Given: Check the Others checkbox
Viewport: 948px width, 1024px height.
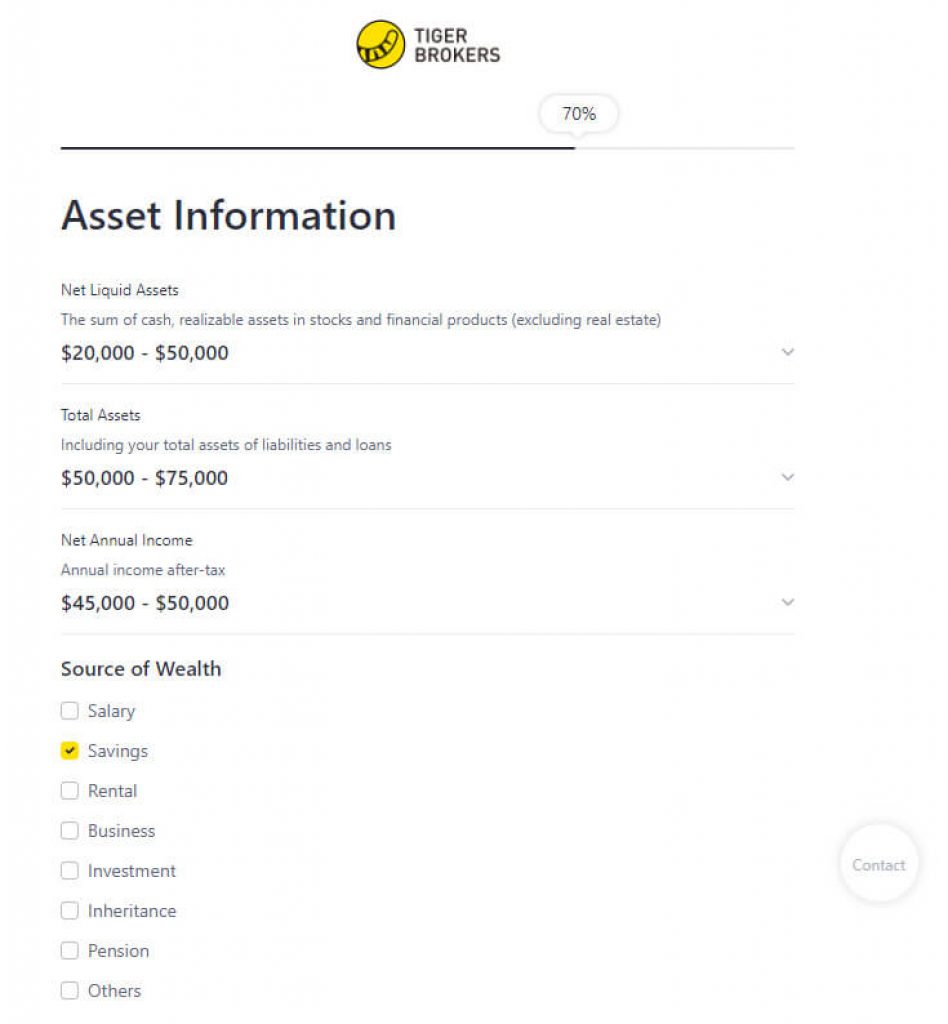Looking at the screenshot, I should (x=69, y=991).
